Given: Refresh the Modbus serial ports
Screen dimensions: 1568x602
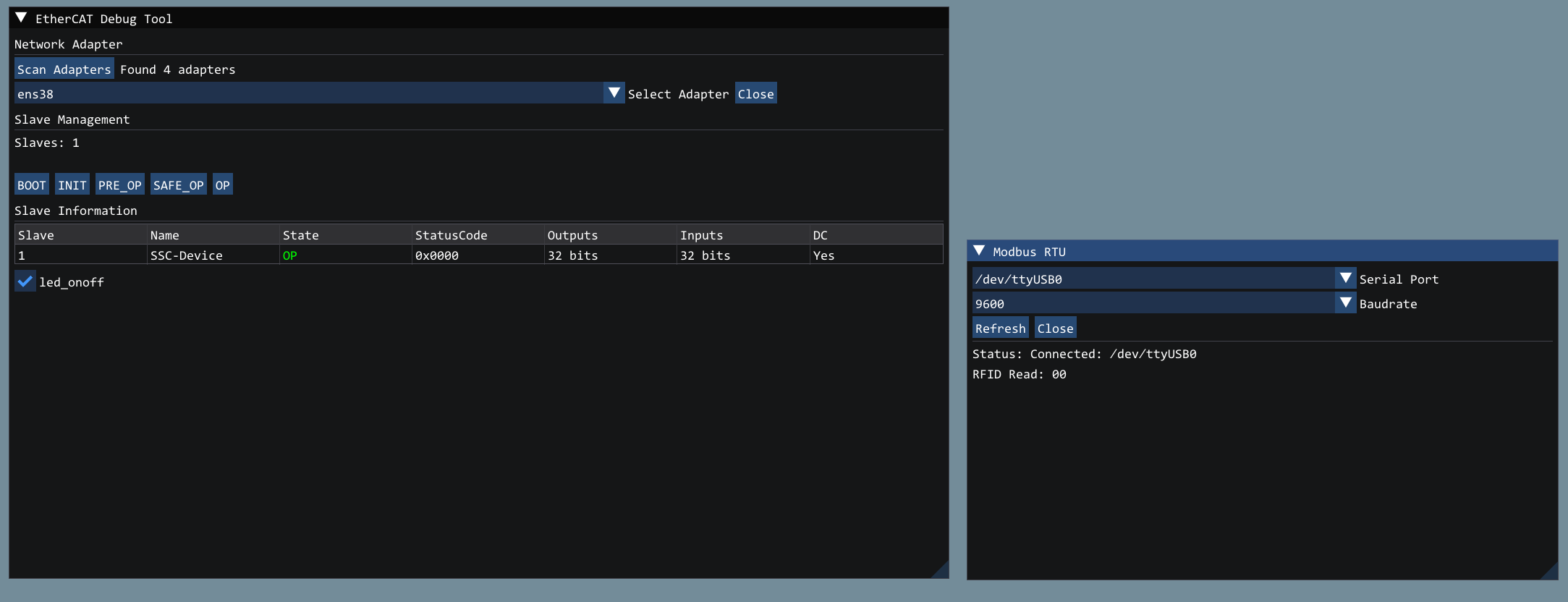Looking at the screenshot, I should point(1001,328).
